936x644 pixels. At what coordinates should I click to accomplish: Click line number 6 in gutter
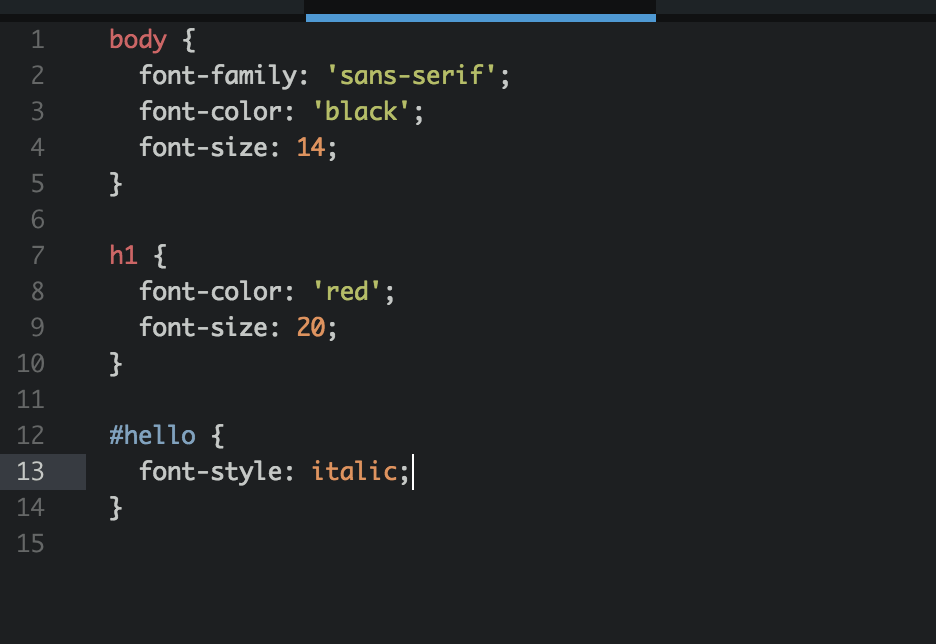coord(38,220)
